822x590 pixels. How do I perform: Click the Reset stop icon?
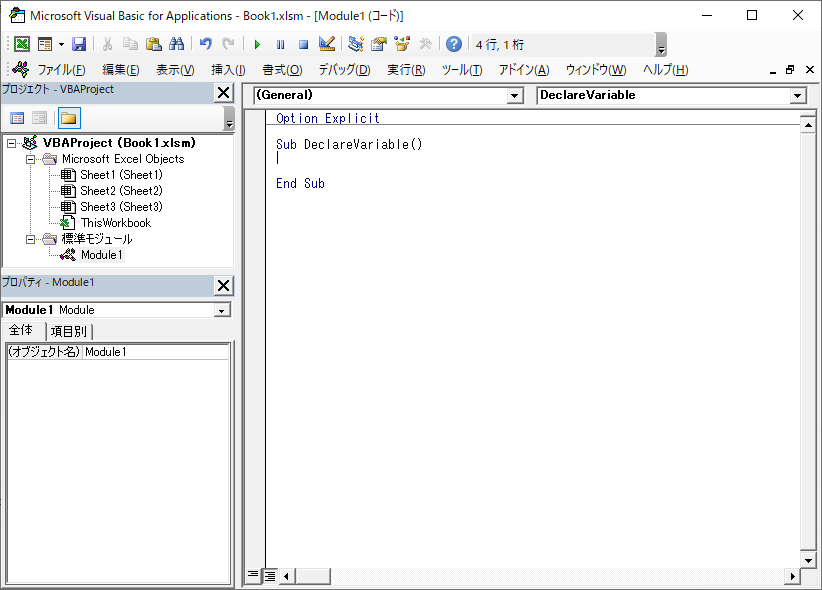tap(304, 45)
